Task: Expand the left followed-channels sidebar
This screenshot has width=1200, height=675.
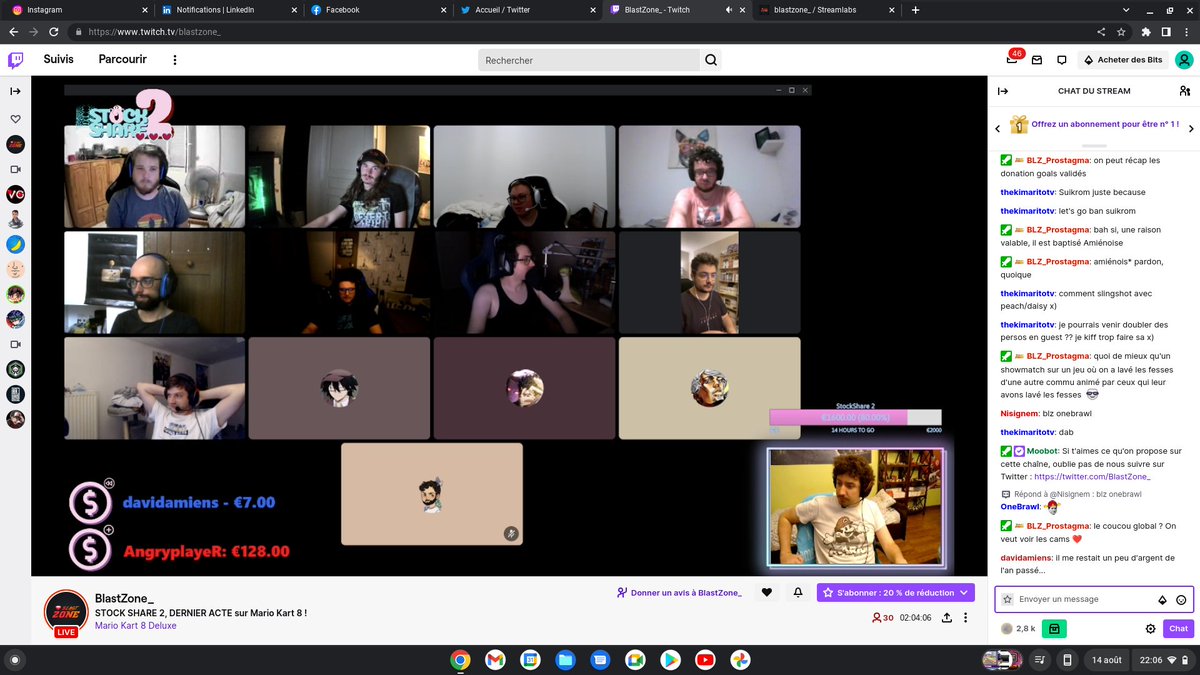Action: pos(16,91)
